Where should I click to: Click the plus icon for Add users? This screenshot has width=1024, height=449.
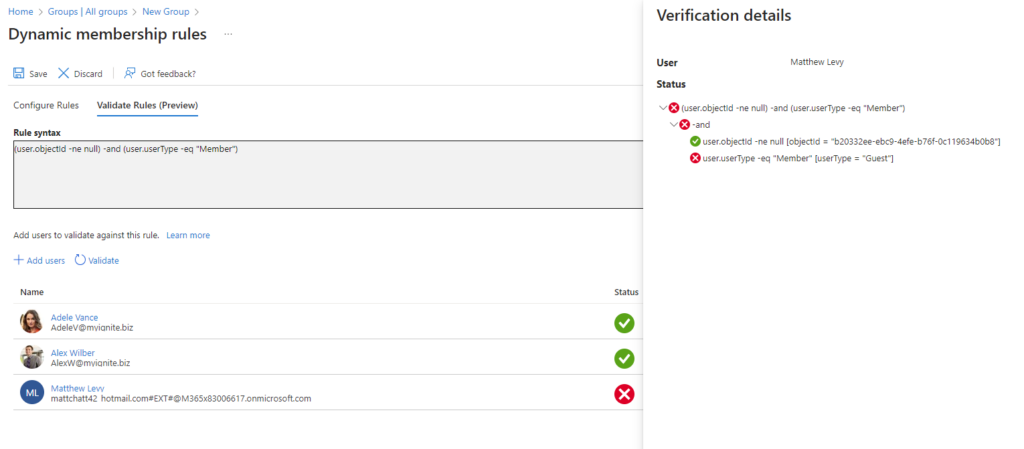click(18, 260)
